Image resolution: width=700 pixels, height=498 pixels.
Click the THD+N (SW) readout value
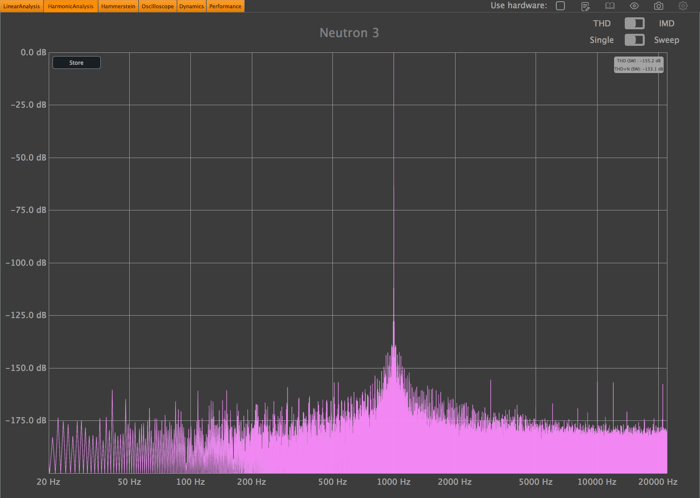(639, 69)
